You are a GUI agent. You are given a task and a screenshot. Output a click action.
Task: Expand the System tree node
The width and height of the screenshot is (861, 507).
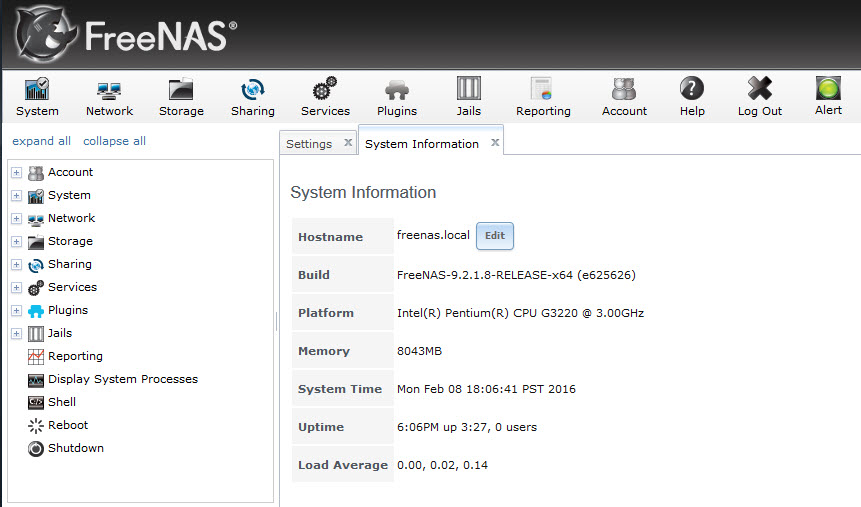tap(16, 196)
